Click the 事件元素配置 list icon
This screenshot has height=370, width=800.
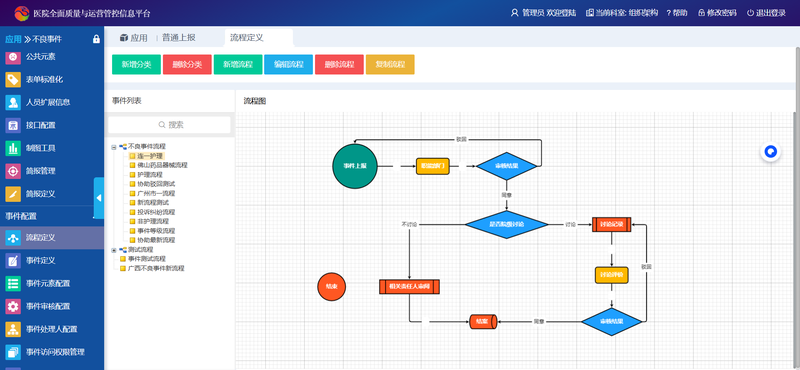pyautogui.click(x=13, y=283)
